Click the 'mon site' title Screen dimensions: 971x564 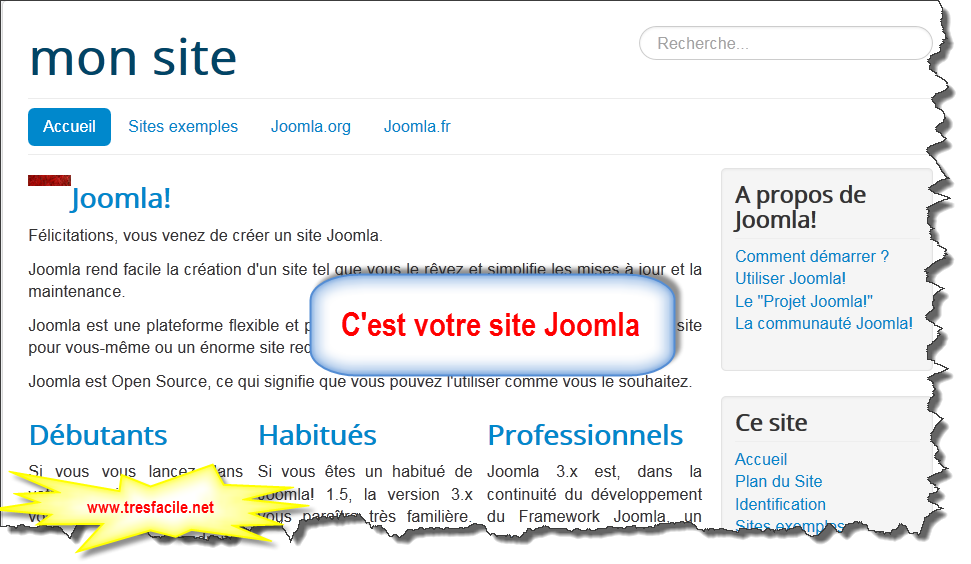133,58
